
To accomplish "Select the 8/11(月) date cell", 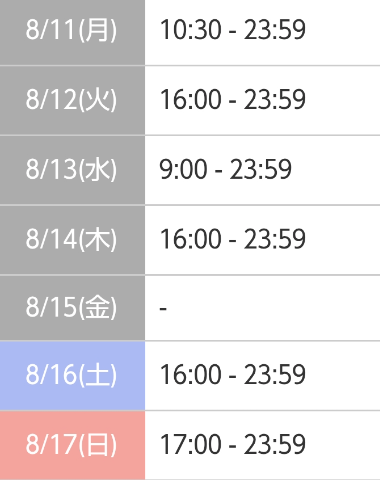I will pyautogui.click(x=72, y=32).
